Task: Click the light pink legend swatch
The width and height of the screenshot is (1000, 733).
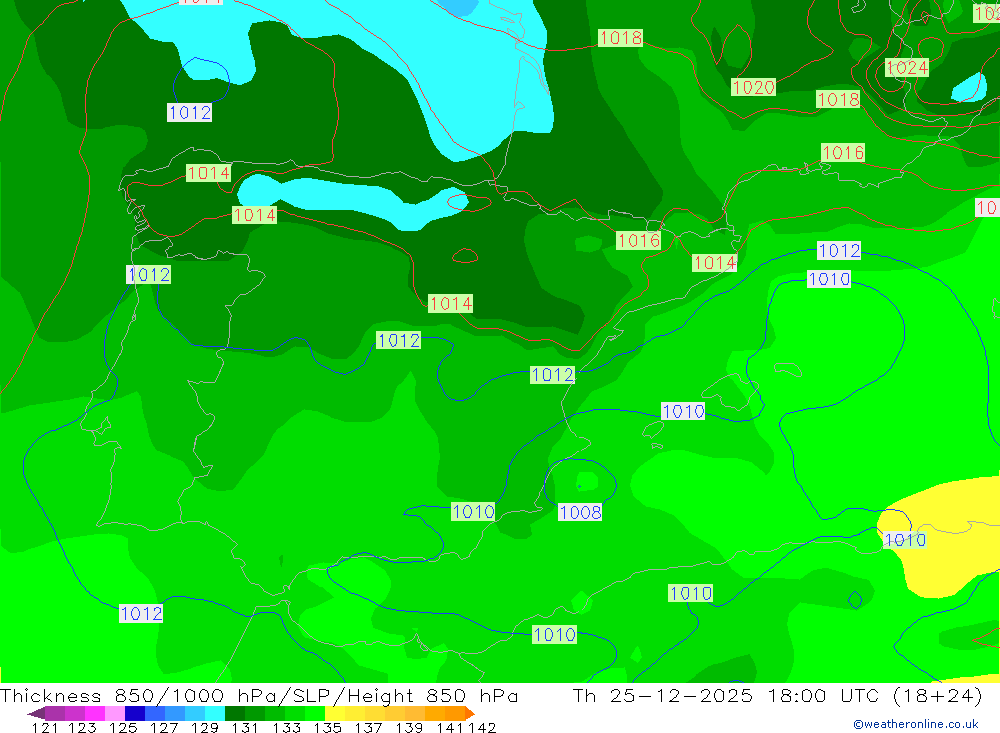Action: click(x=114, y=713)
